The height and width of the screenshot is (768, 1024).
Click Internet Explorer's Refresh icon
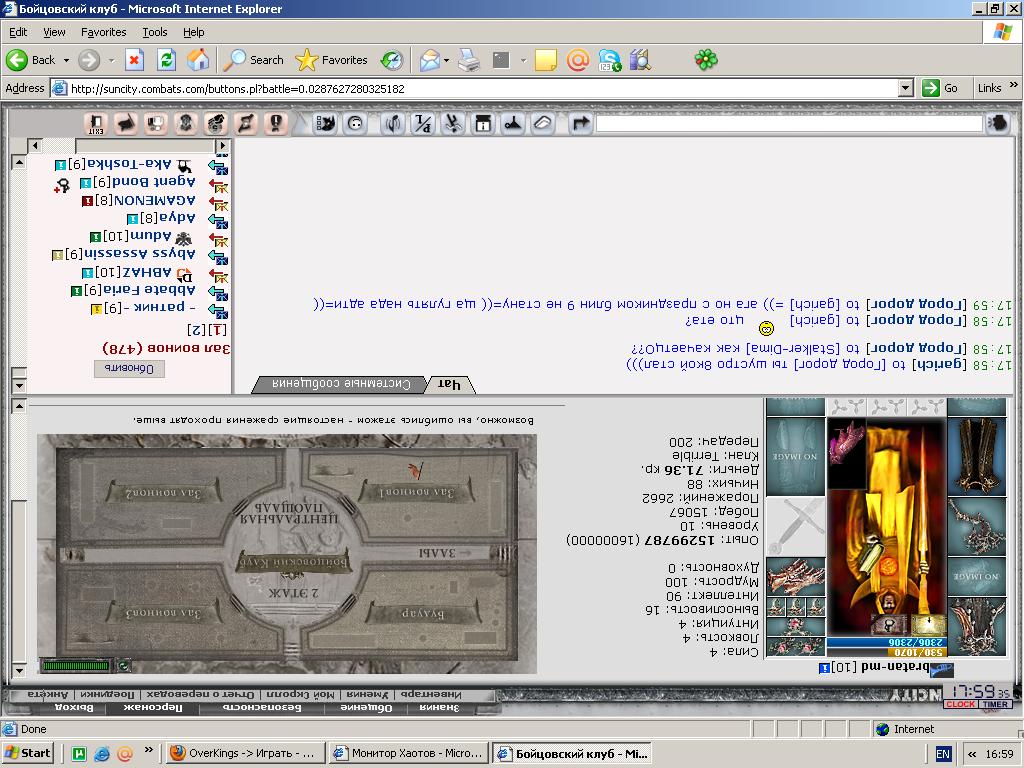pyautogui.click(x=167, y=60)
